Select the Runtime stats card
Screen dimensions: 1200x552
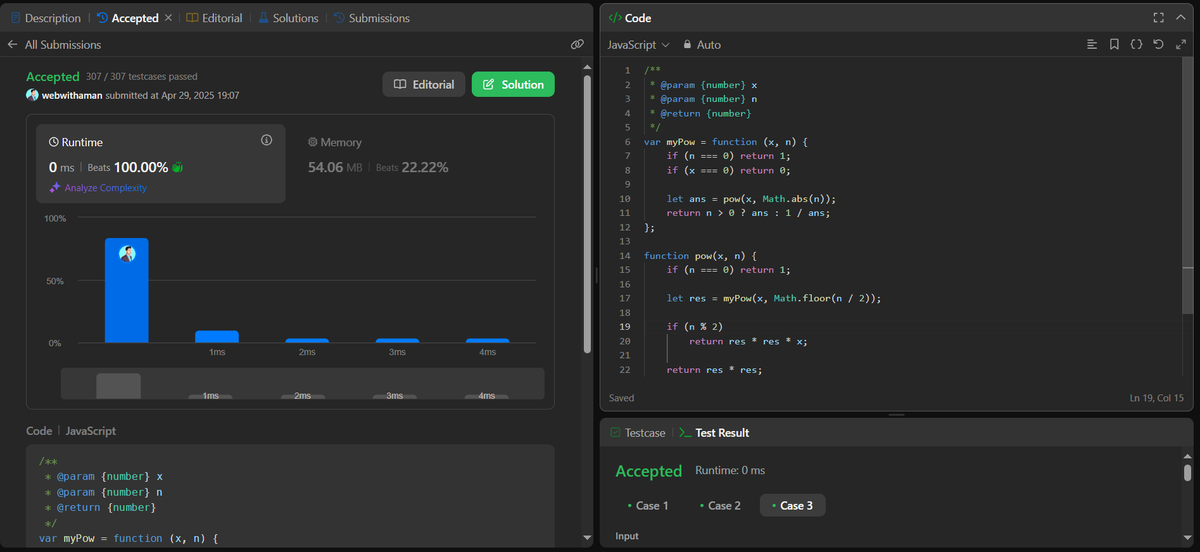(161, 164)
